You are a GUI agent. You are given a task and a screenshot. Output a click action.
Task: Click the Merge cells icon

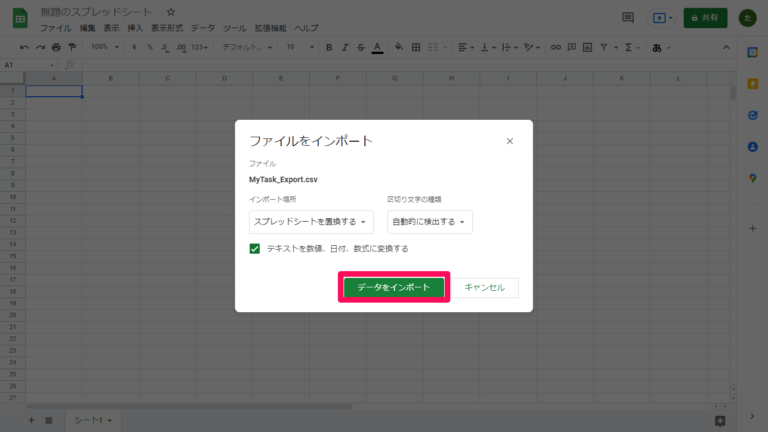click(x=432, y=48)
